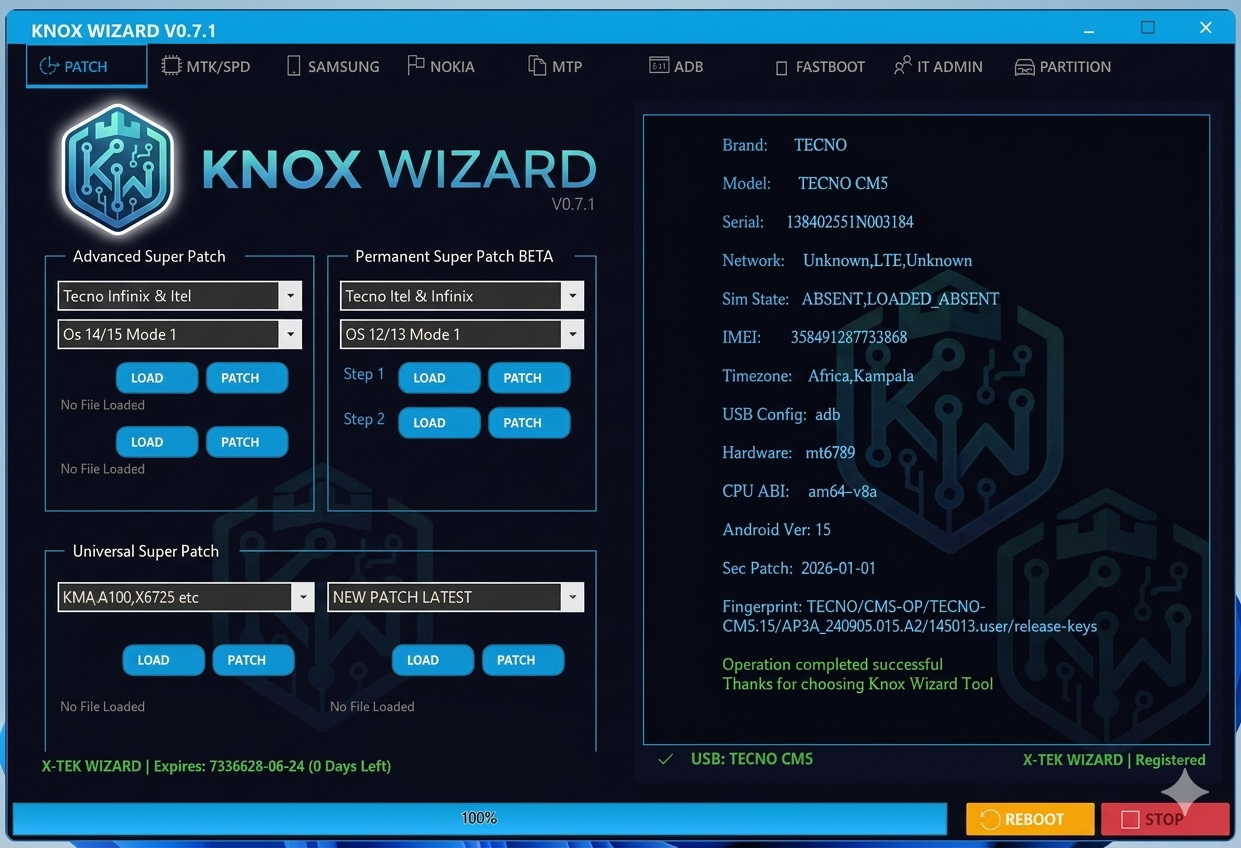Click the terminal icon beside ADB
Viewport: 1241px width, 848px height.
click(x=659, y=65)
